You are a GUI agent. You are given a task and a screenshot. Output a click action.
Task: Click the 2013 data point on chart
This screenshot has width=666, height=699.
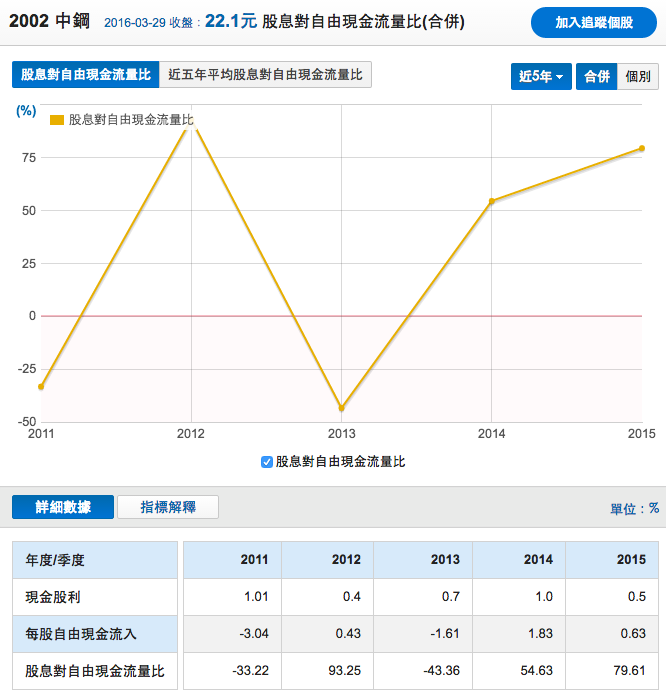point(342,408)
